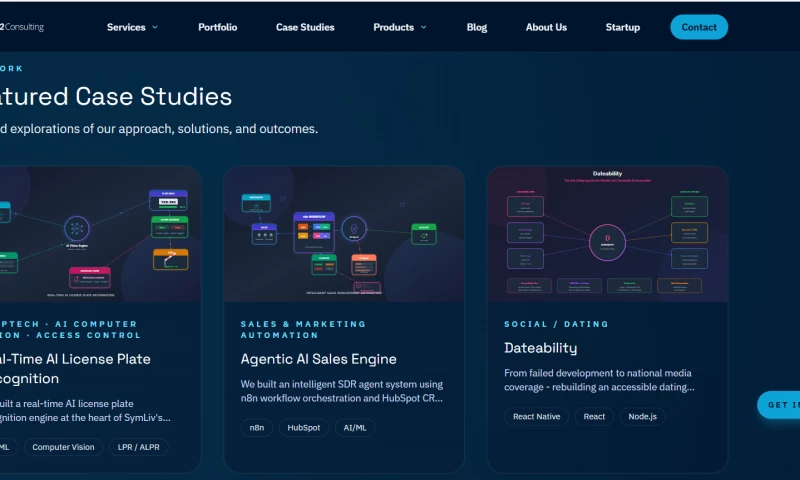Visit the Blog page

pos(477,27)
